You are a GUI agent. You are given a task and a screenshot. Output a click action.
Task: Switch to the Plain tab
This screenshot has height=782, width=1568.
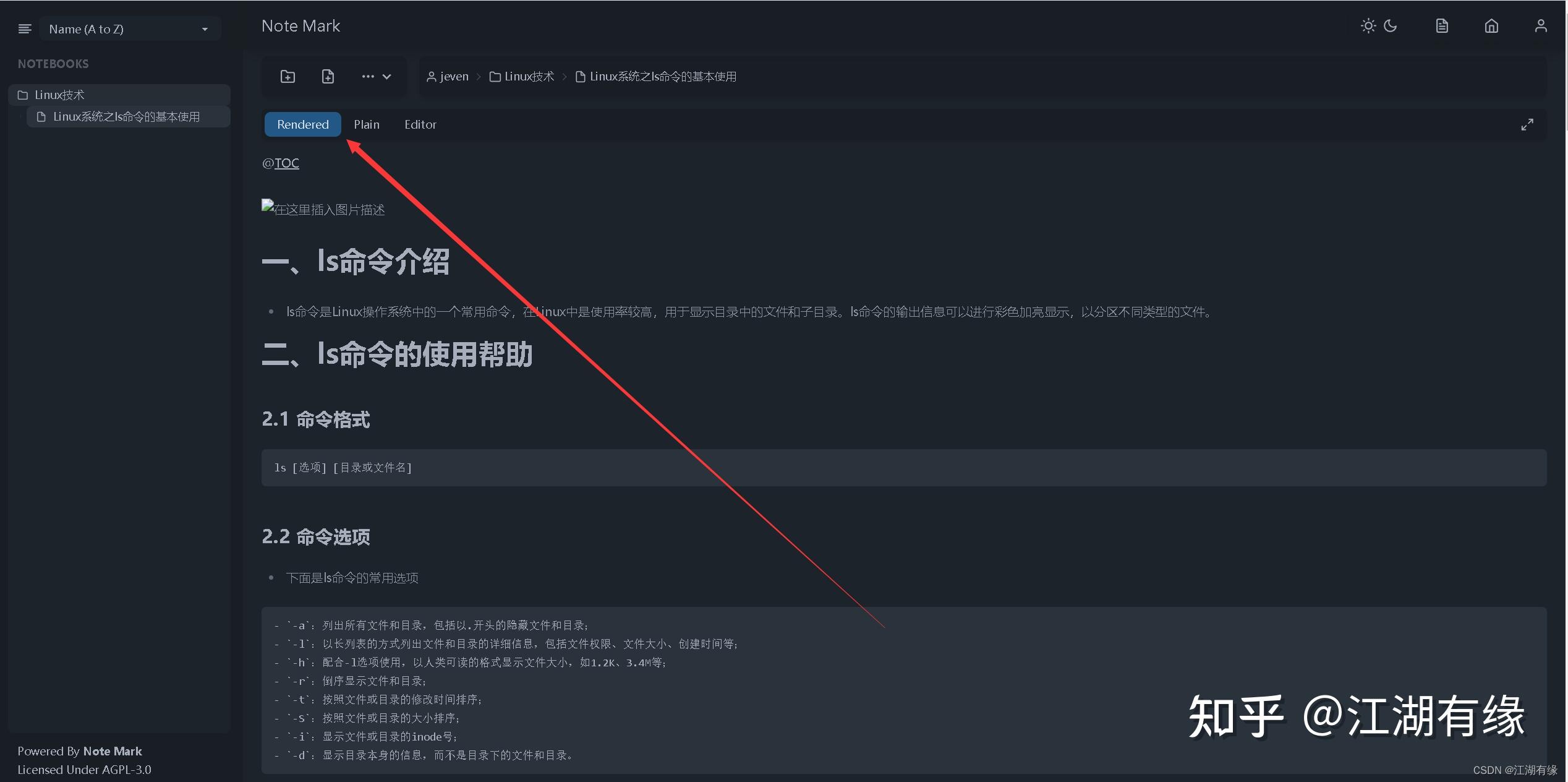point(367,124)
